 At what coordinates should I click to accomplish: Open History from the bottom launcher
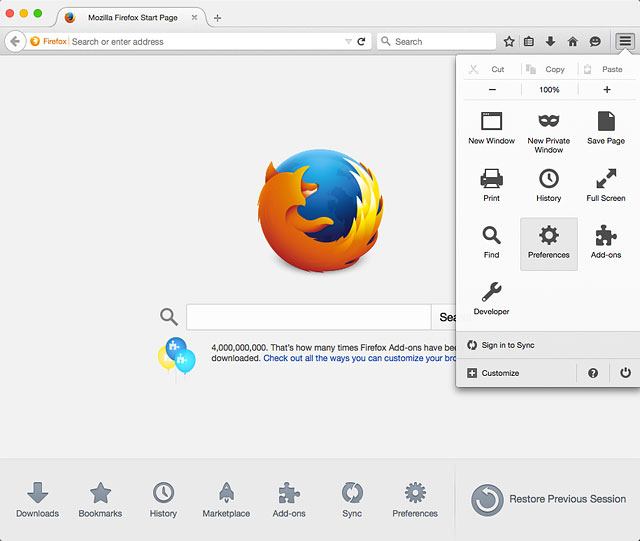[163, 500]
